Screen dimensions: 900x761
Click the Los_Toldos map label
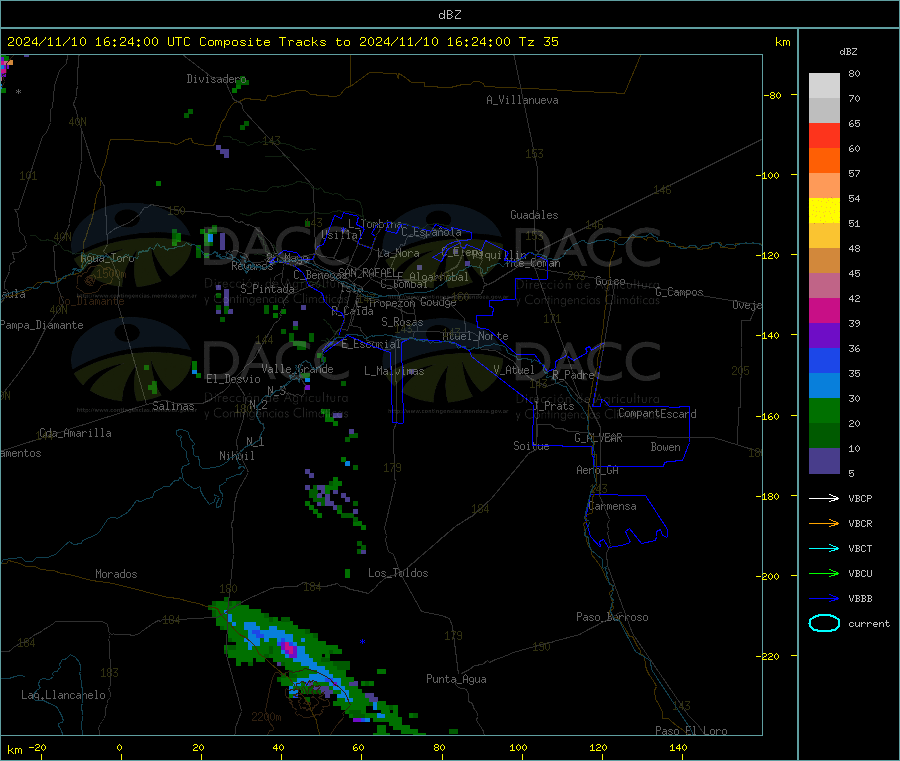click(398, 573)
